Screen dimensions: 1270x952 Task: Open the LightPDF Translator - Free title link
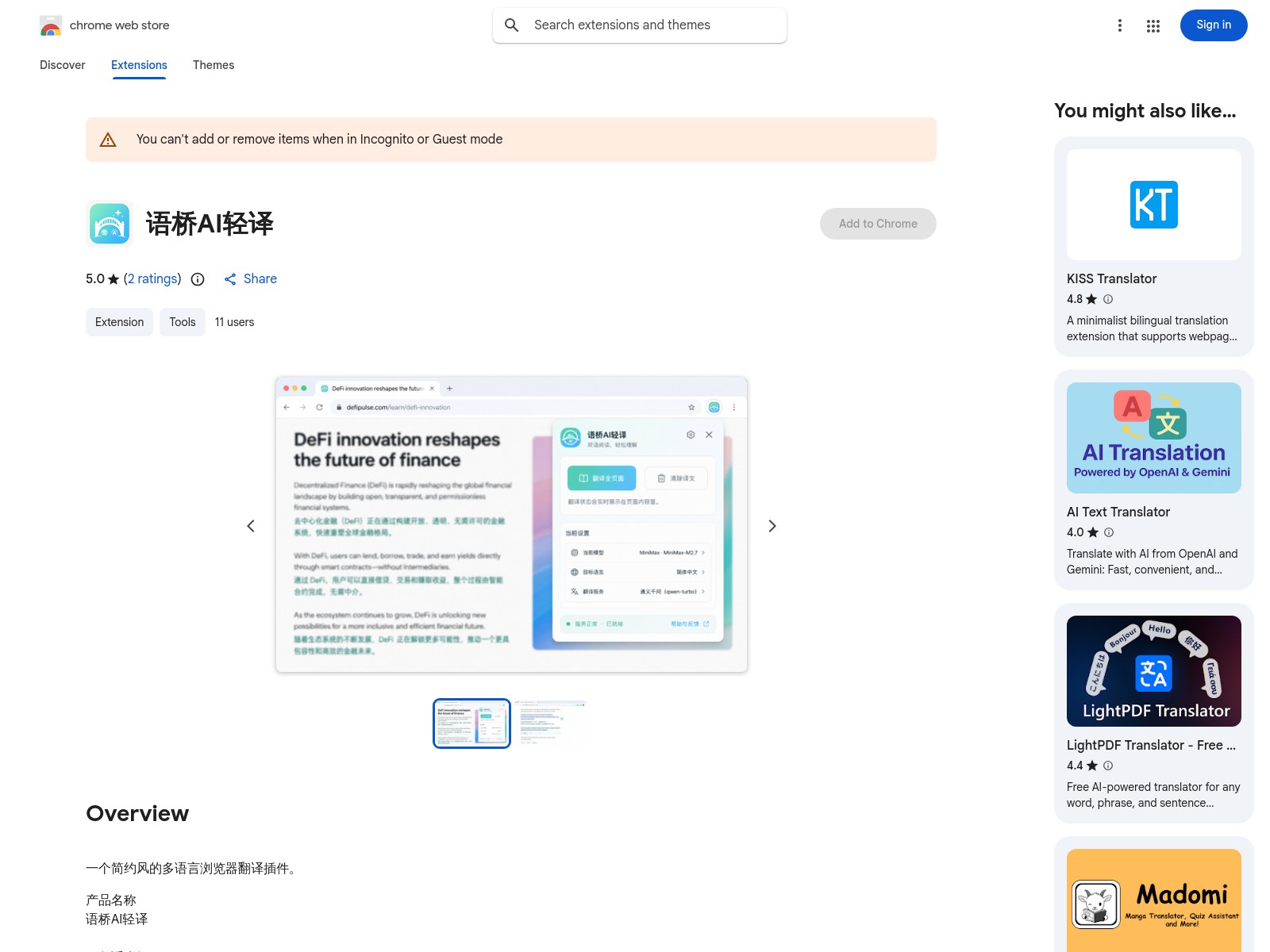(x=1151, y=745)
